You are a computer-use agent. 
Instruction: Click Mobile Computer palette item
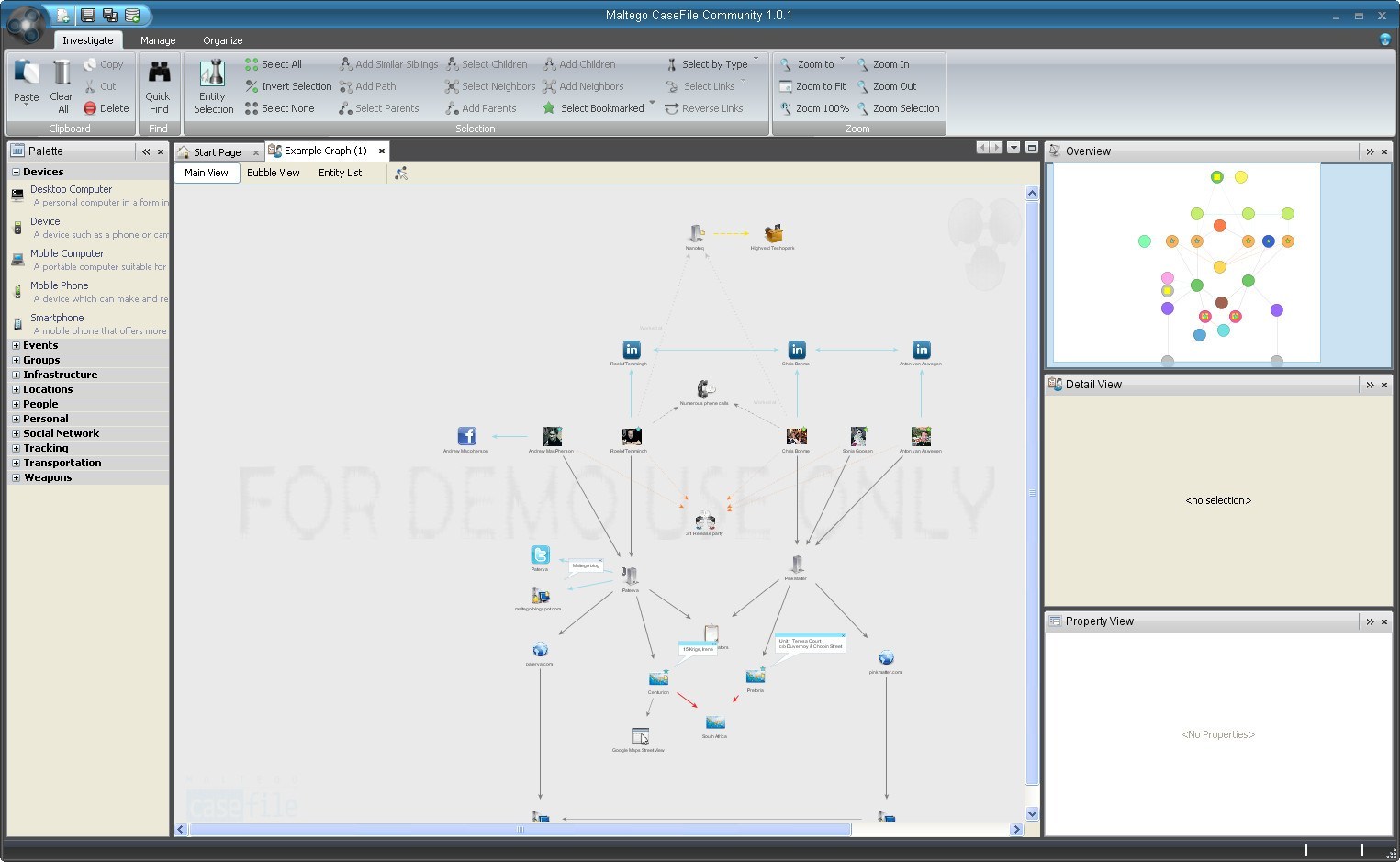[89, 260]
